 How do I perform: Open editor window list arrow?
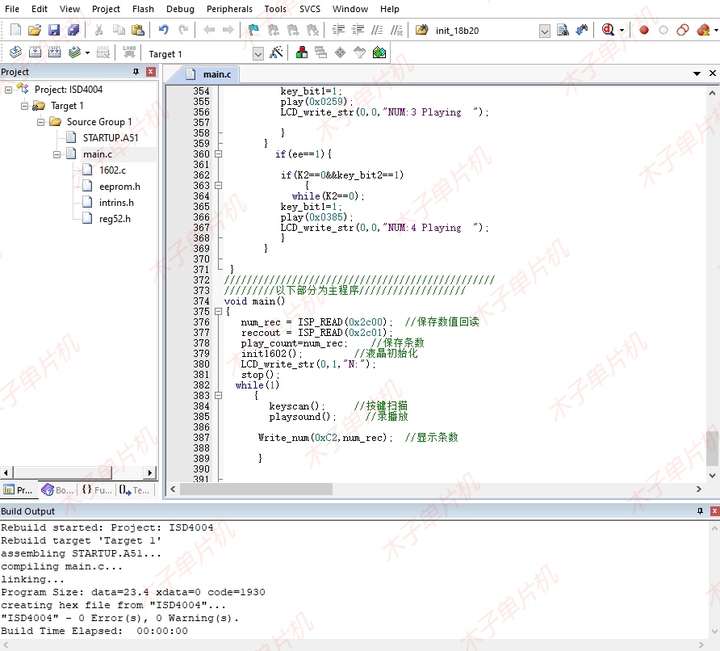pos(697,73)
